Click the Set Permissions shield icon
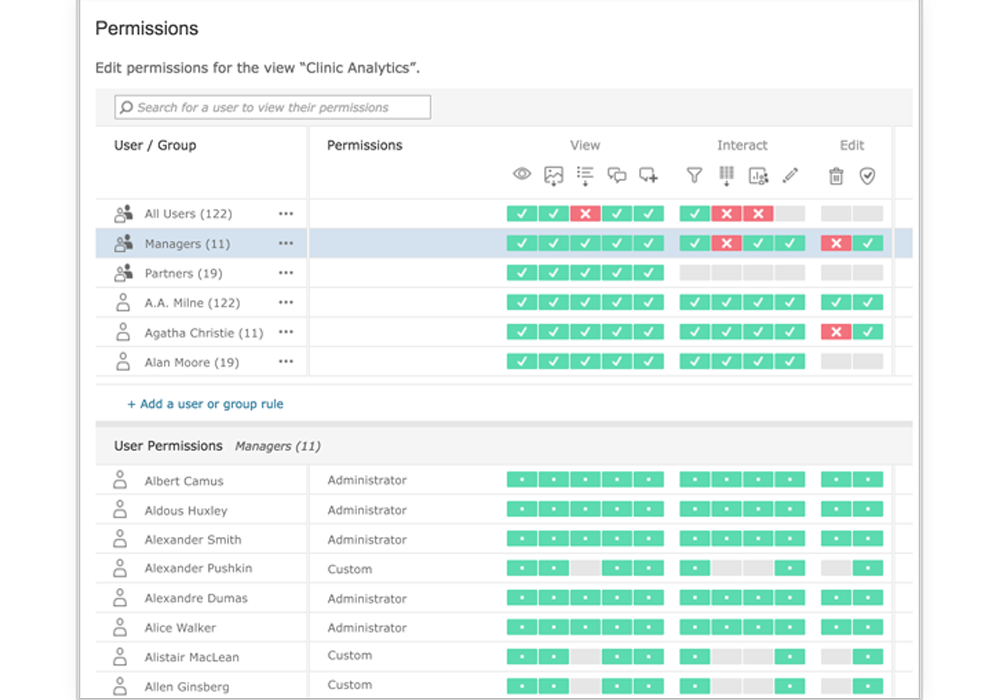This screenshot has width=999, height=700. tap(867, 176)
